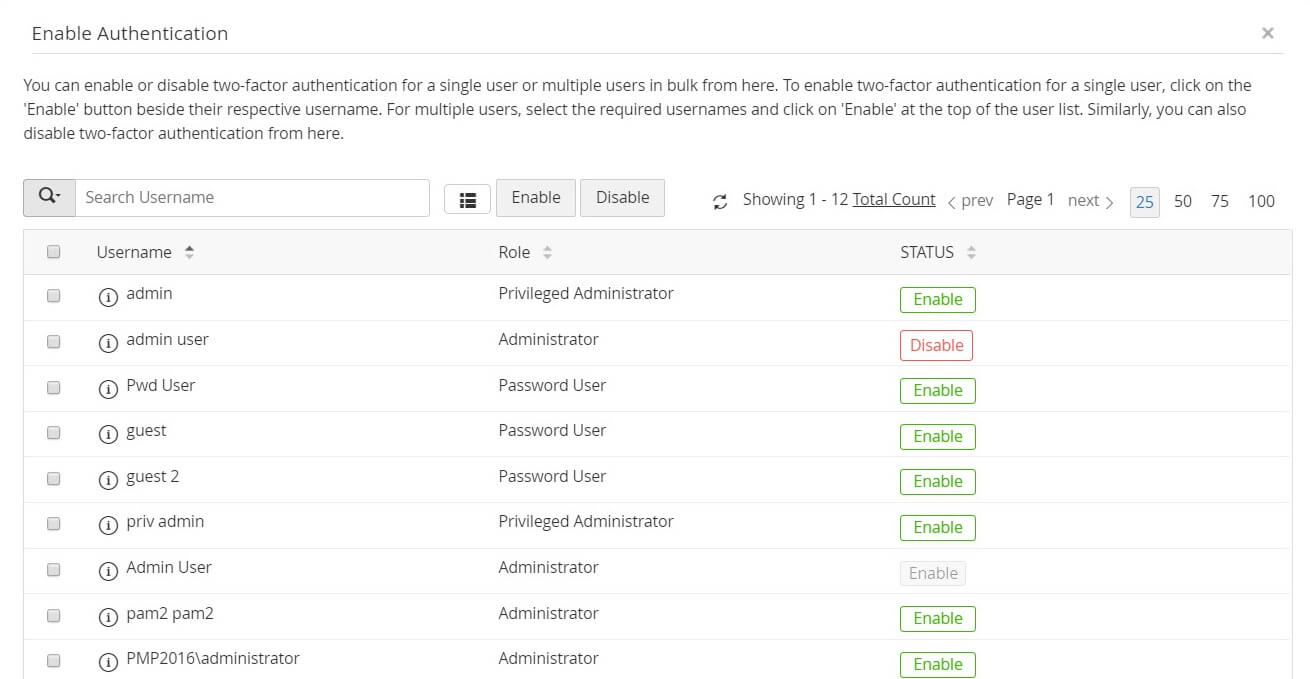Open the Total Count link
The height and width of the screenshot is (679, 1310).
point(894,199)
